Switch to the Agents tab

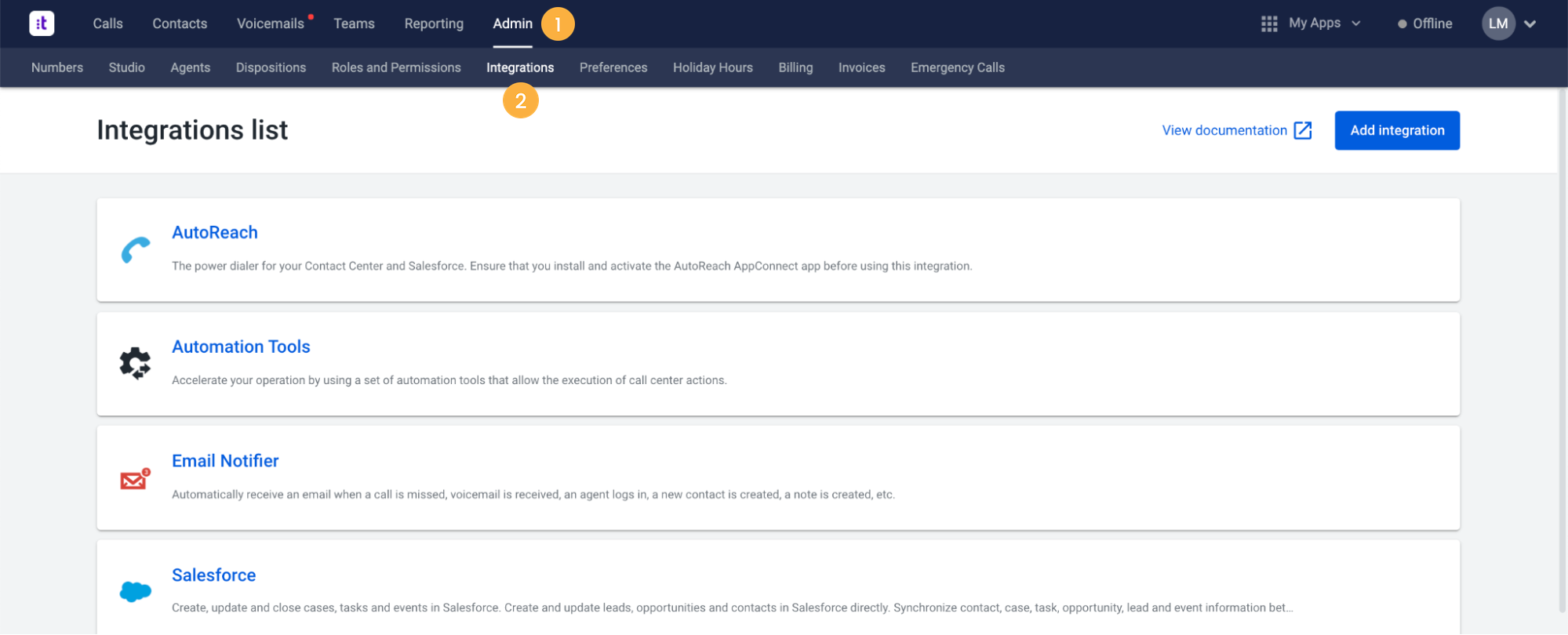(x=190, y=67)
